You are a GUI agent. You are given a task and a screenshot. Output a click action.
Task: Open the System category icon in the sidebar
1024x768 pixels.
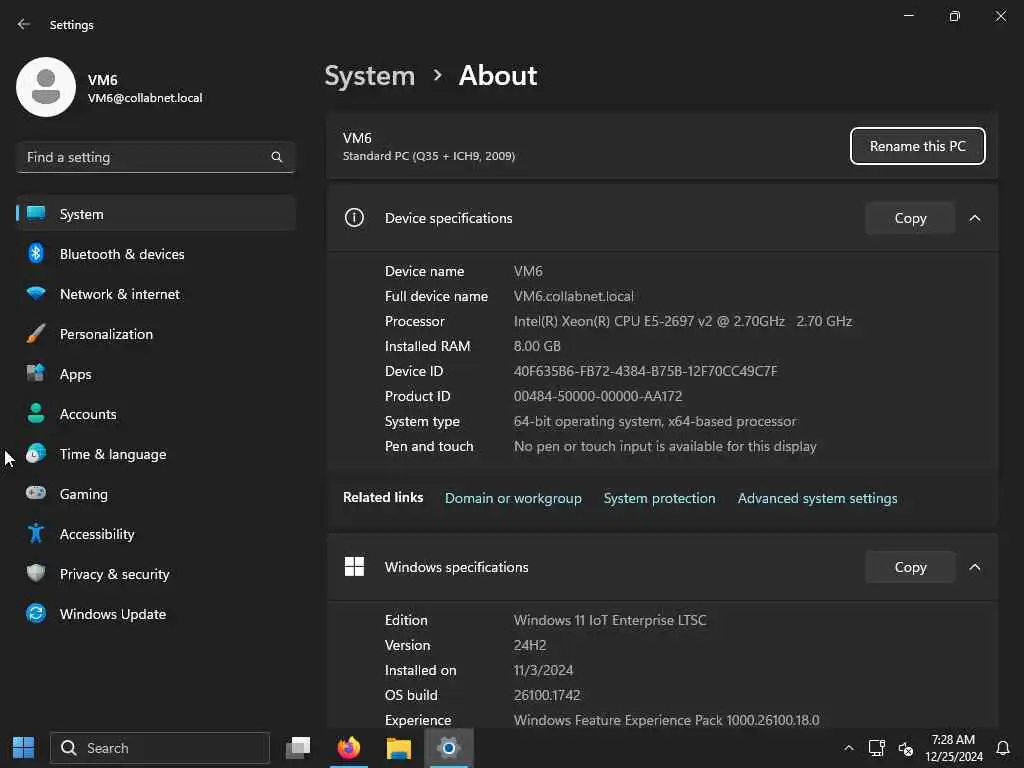pyautogui.click(x=36, y=214)
